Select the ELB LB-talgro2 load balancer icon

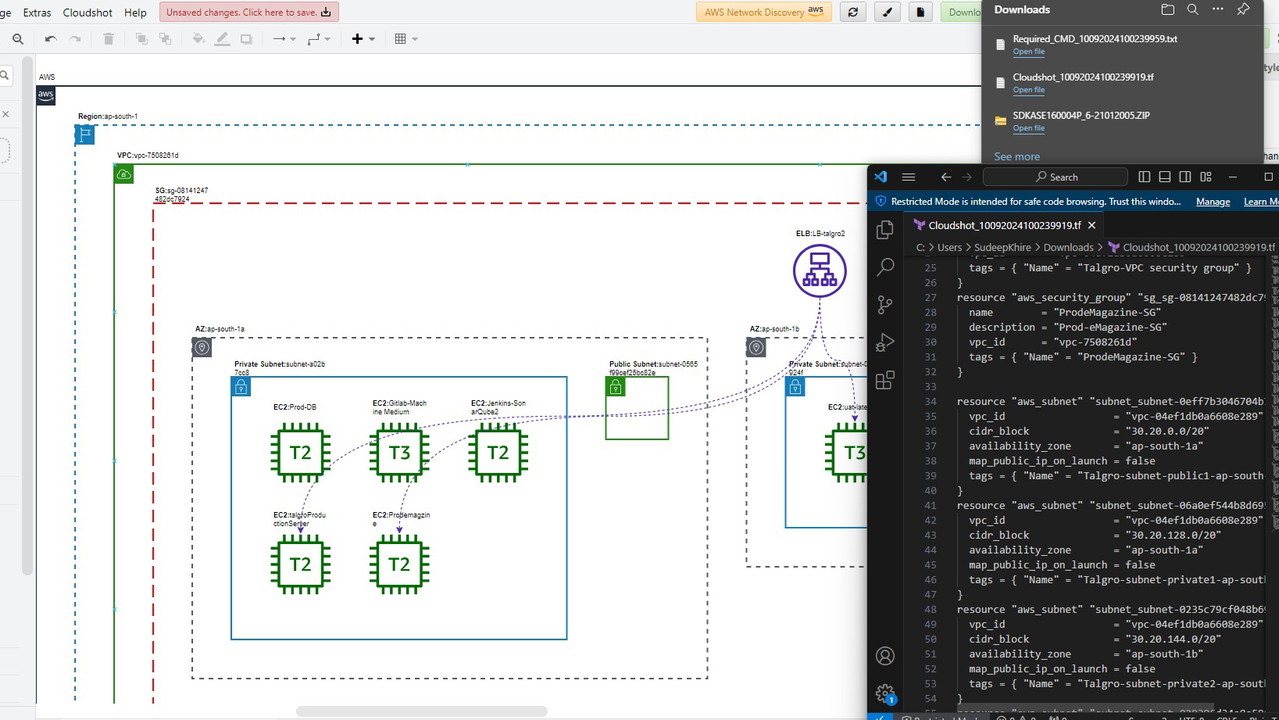(x=819, y=271)
